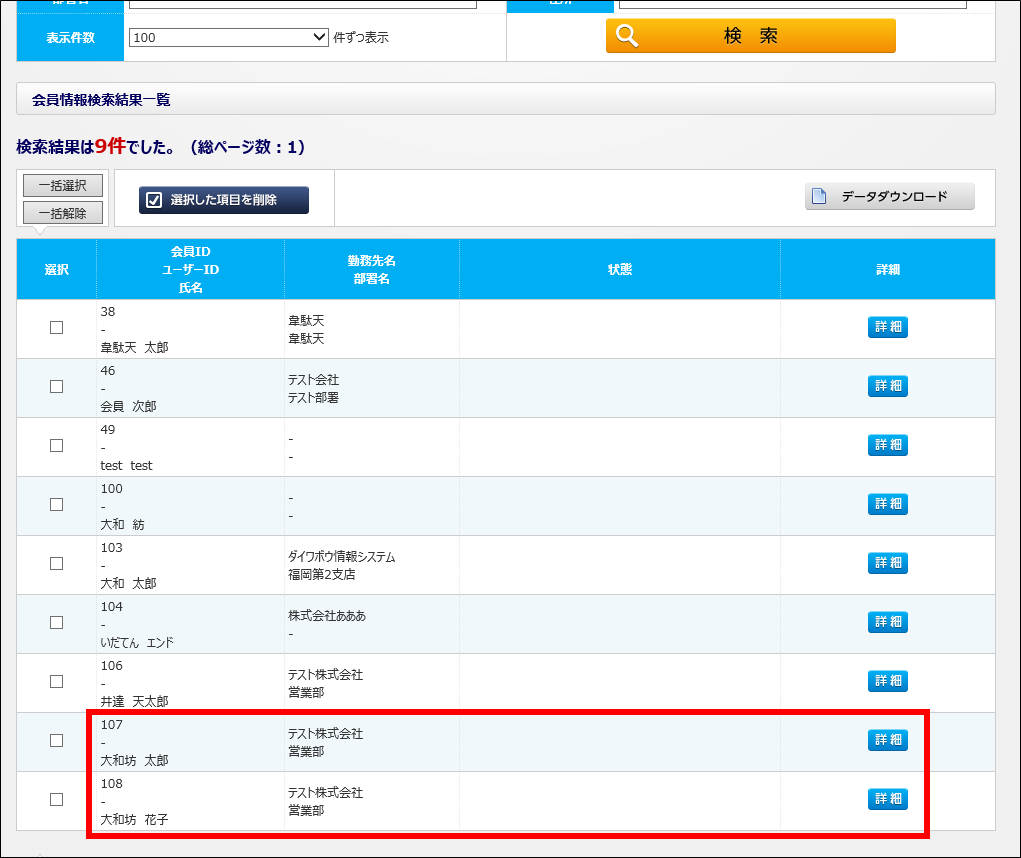The height and width of the screenshot is (858, 1021).
Task: Click the 会員情報検索結果一覧 section header
Action: click(101, 100)
